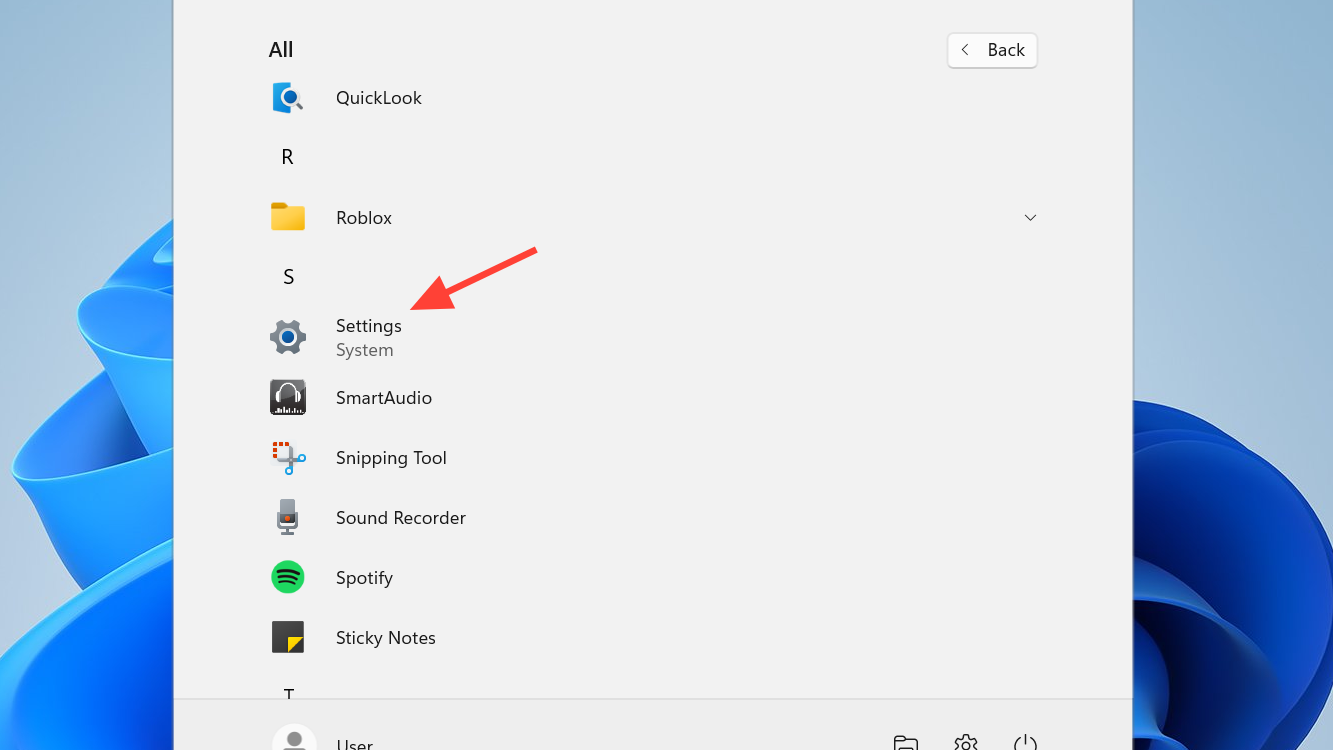Image resolution: width=1333 pixels, height=750 pixels.
Task: Click the Sound Recorder microphone icon
Action: (288, 518)
